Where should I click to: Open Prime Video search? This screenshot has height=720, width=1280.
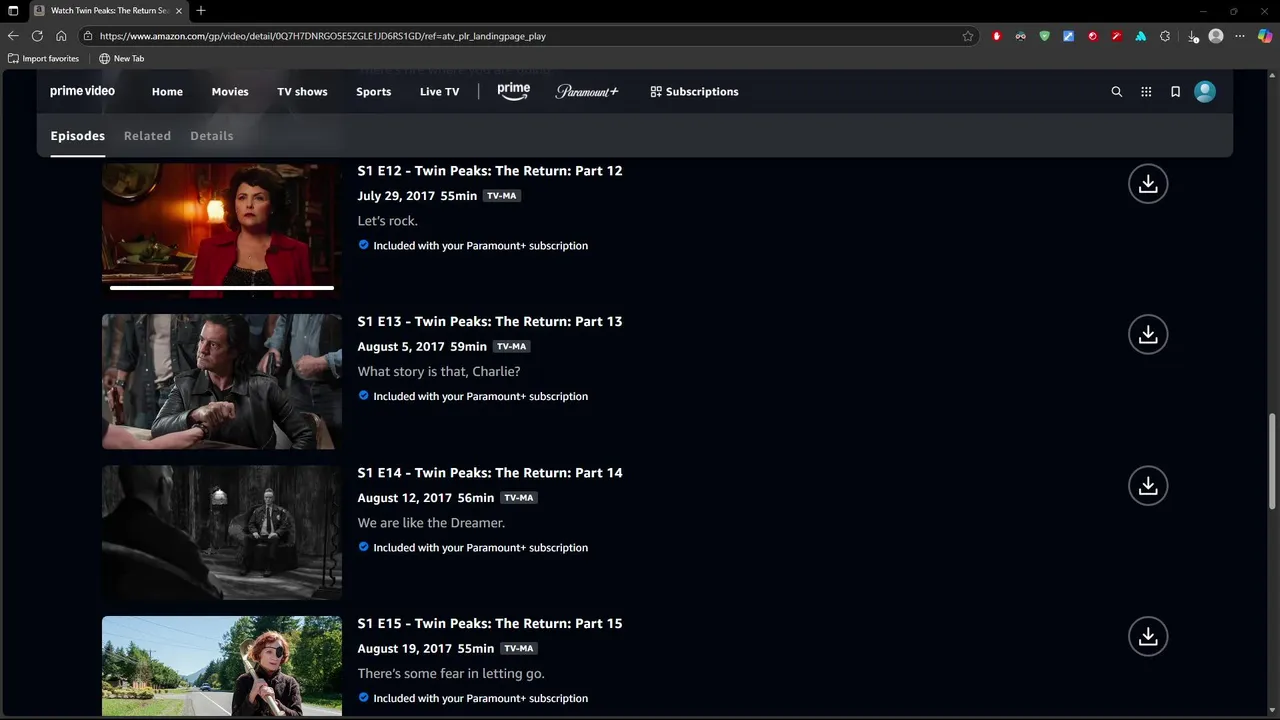tap(1117, 92)
